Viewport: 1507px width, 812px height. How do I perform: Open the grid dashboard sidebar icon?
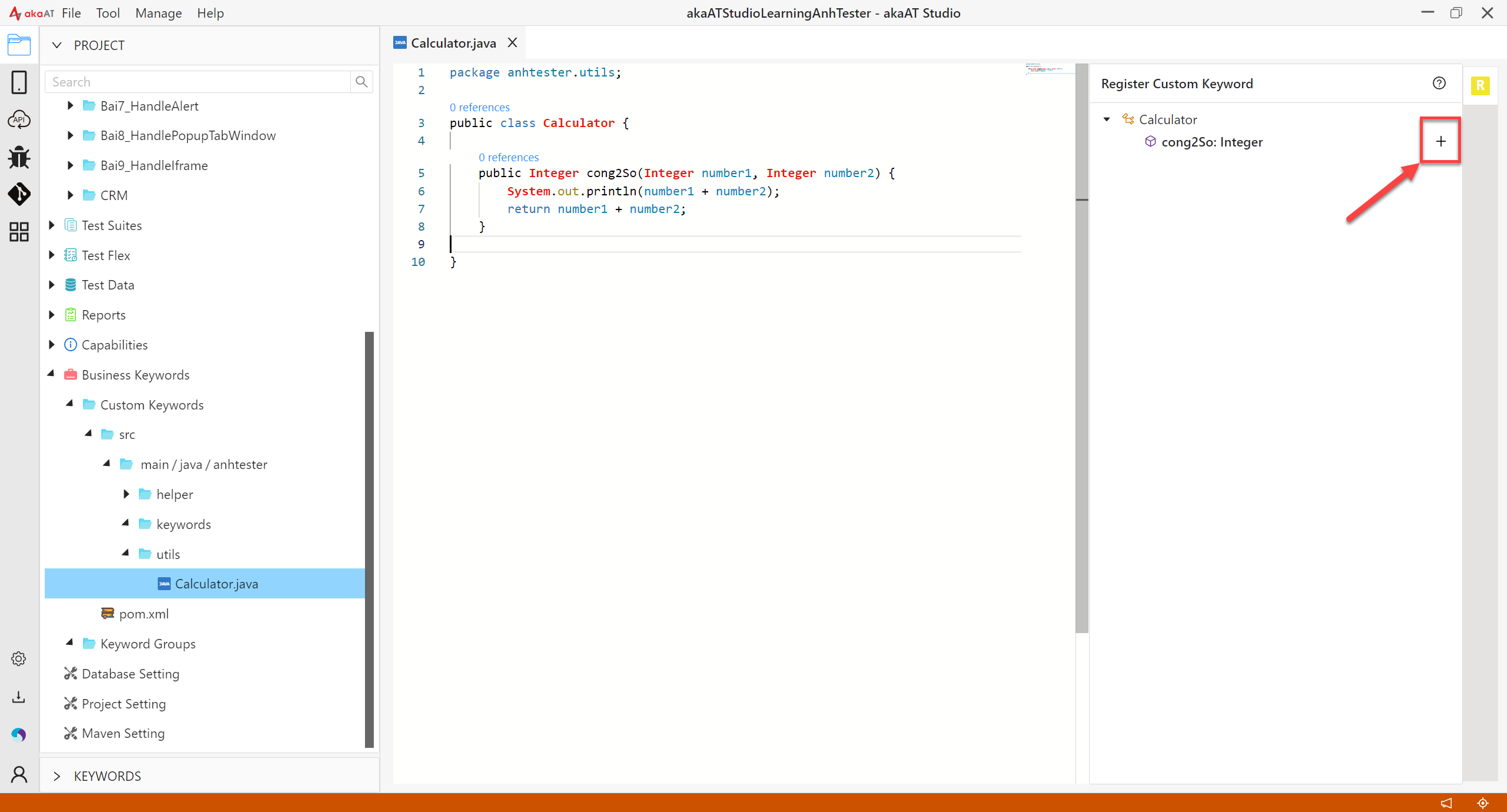(19, 232)
